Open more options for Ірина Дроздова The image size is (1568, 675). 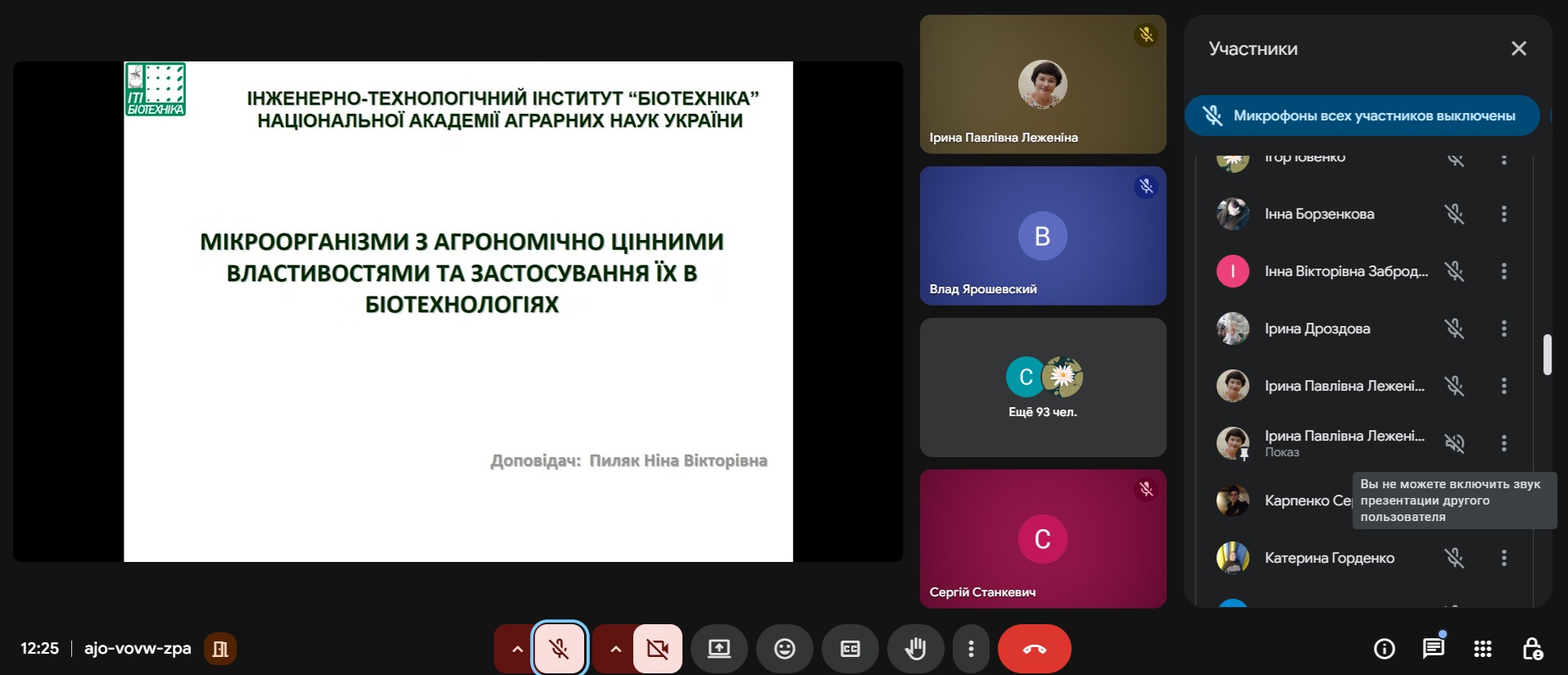pos(1503,328)
